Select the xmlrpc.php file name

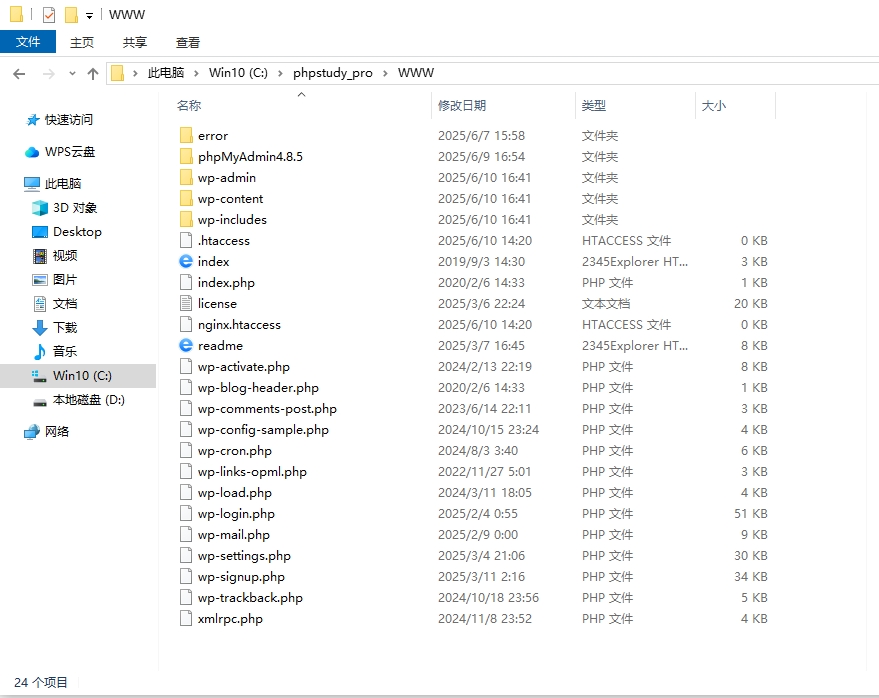[x=230, y=619]
